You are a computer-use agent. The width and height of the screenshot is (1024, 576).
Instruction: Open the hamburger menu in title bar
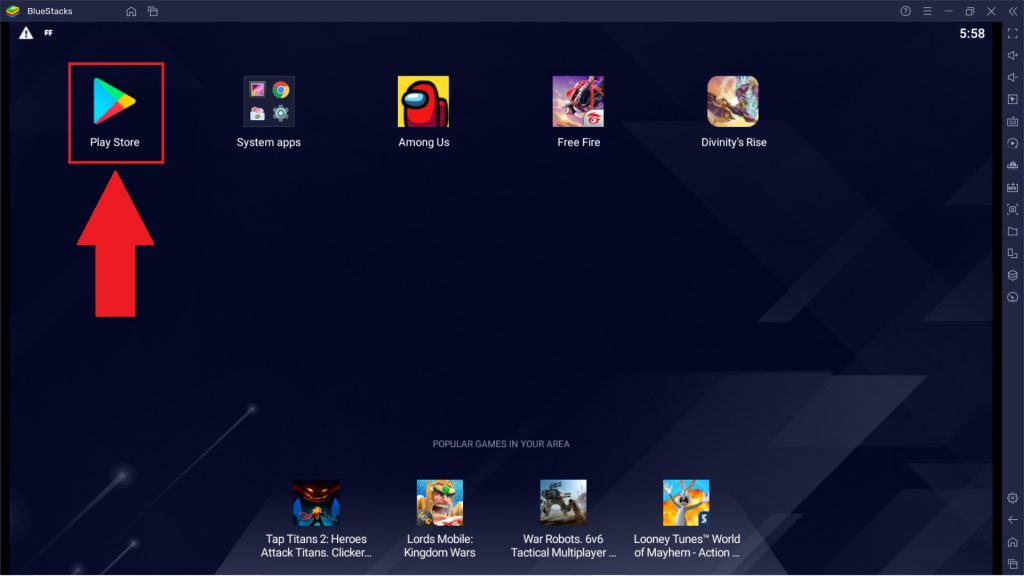click(x=927, y=11)
